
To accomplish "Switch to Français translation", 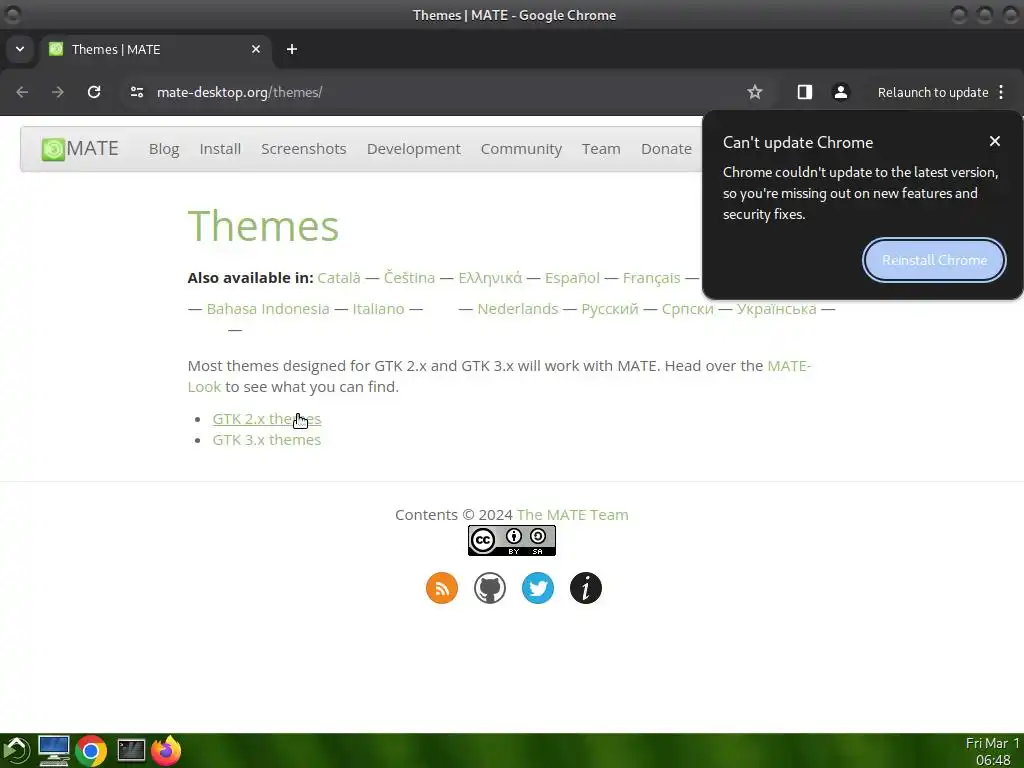I will coord(651,278).
